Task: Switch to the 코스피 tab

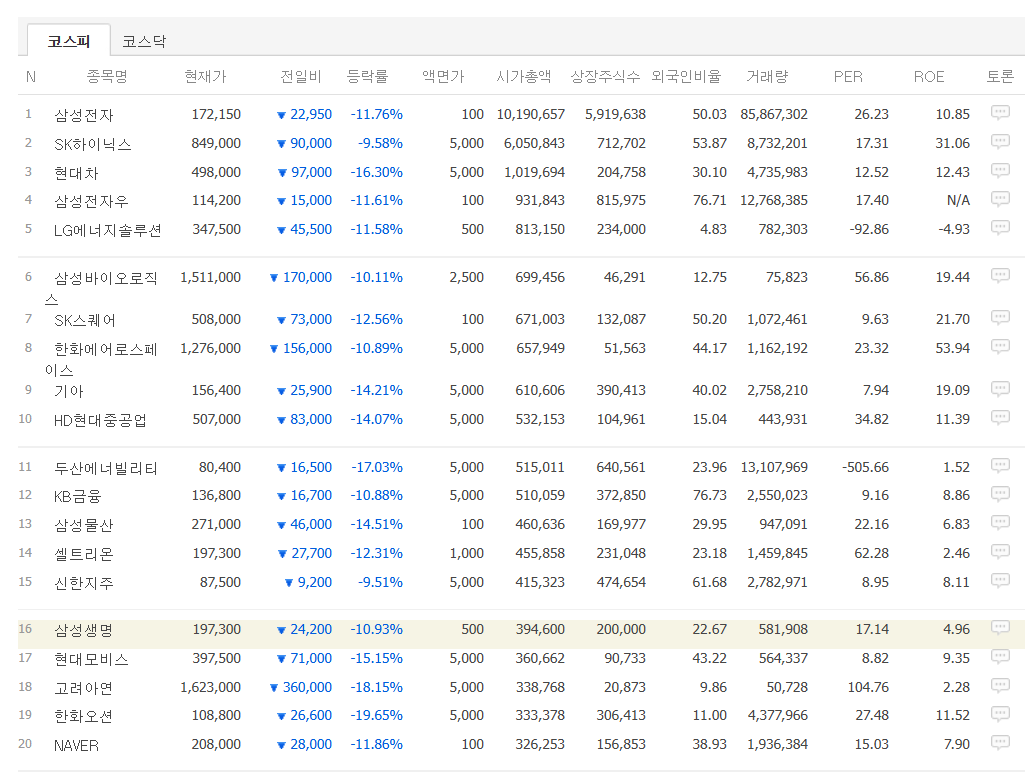Action: [x=69, y=41]
